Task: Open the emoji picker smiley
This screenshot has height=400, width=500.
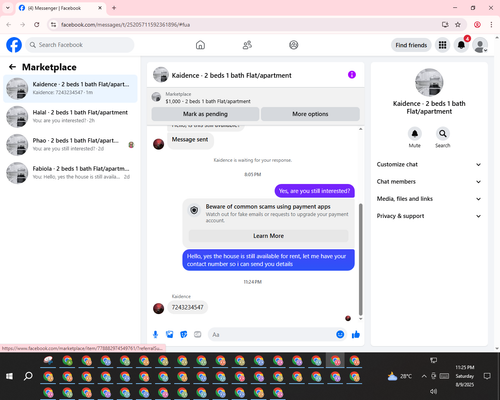Action: (x=340, y=334)
